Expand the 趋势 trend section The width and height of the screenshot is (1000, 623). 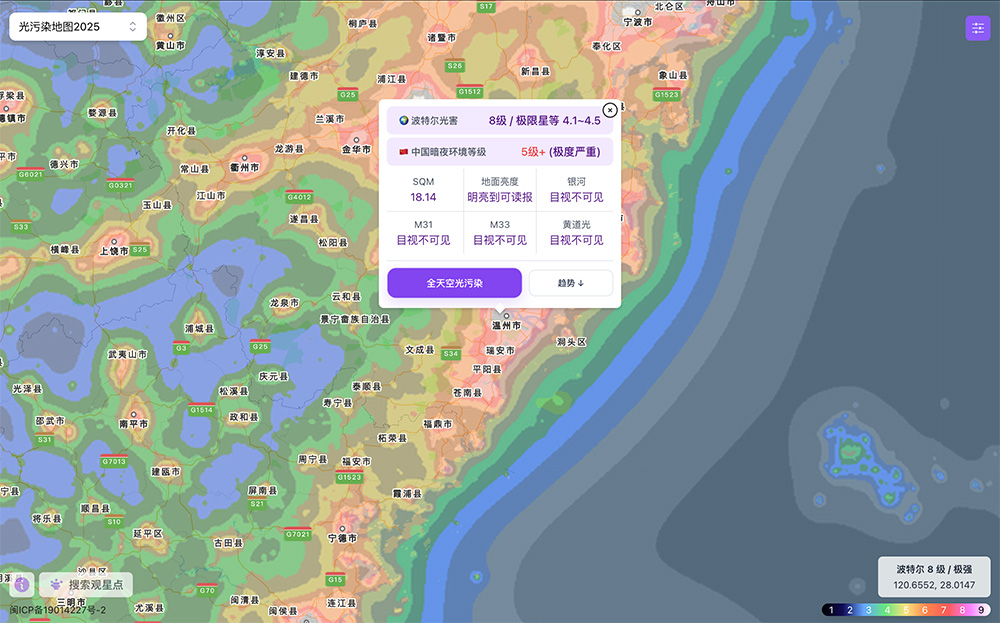point(571,282)
